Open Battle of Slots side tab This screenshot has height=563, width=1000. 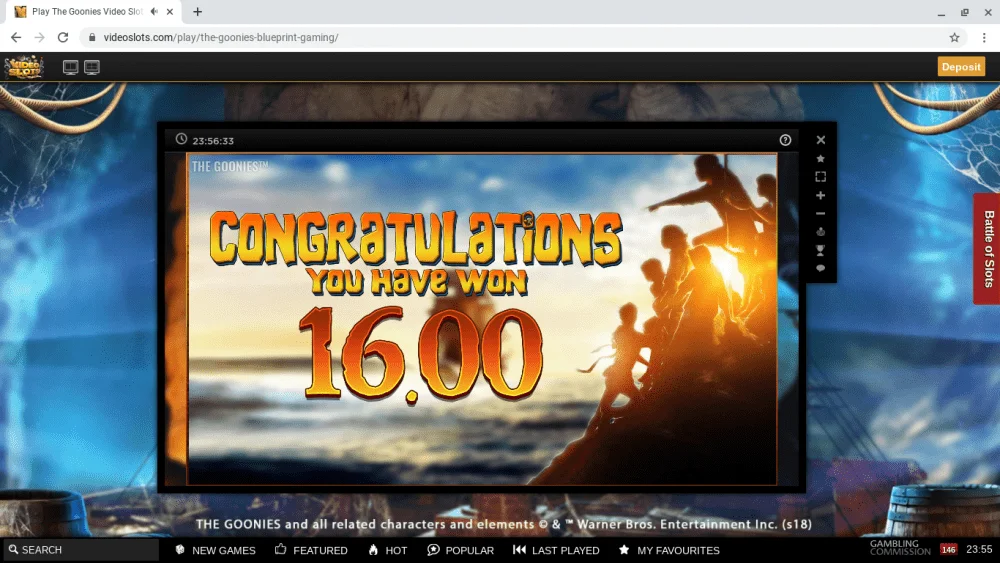(987, 249)
